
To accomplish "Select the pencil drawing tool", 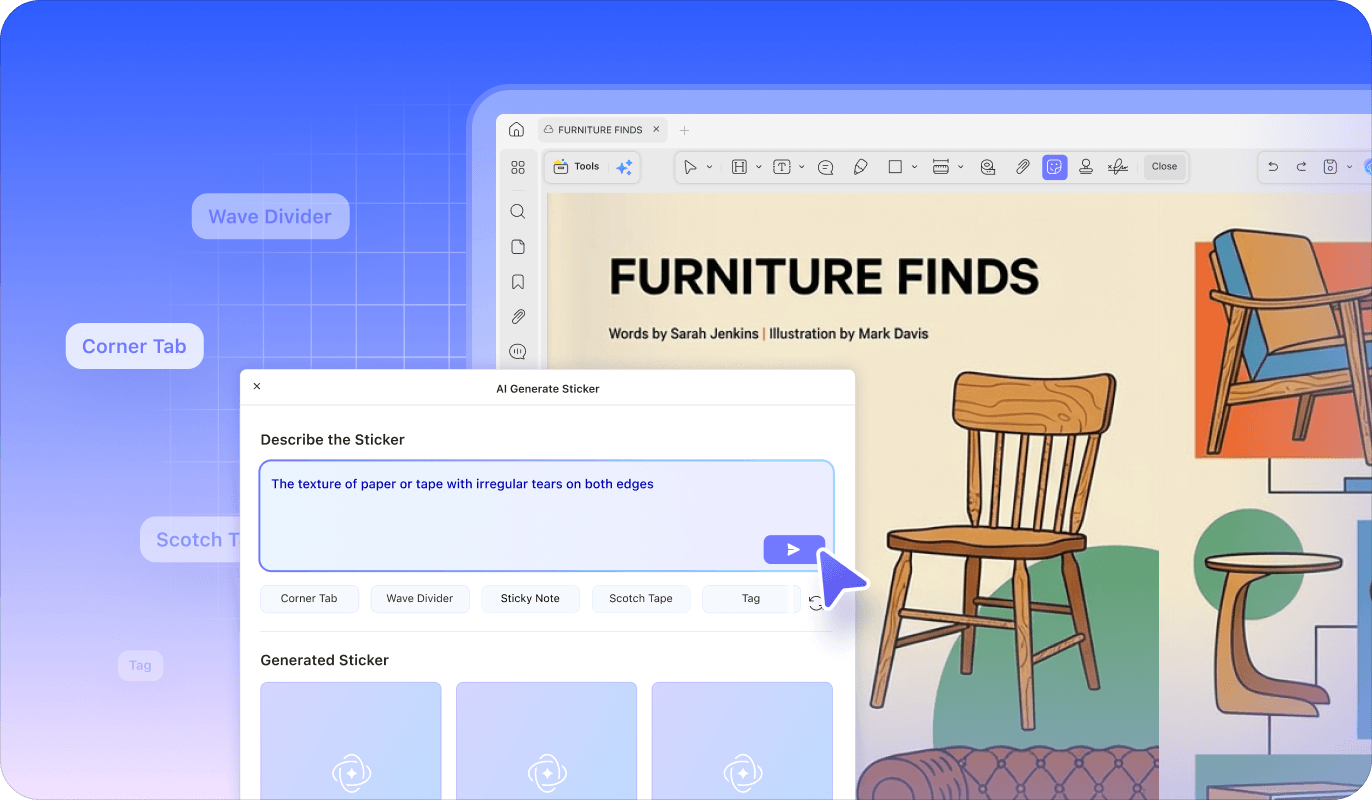I will coord(860,167).
